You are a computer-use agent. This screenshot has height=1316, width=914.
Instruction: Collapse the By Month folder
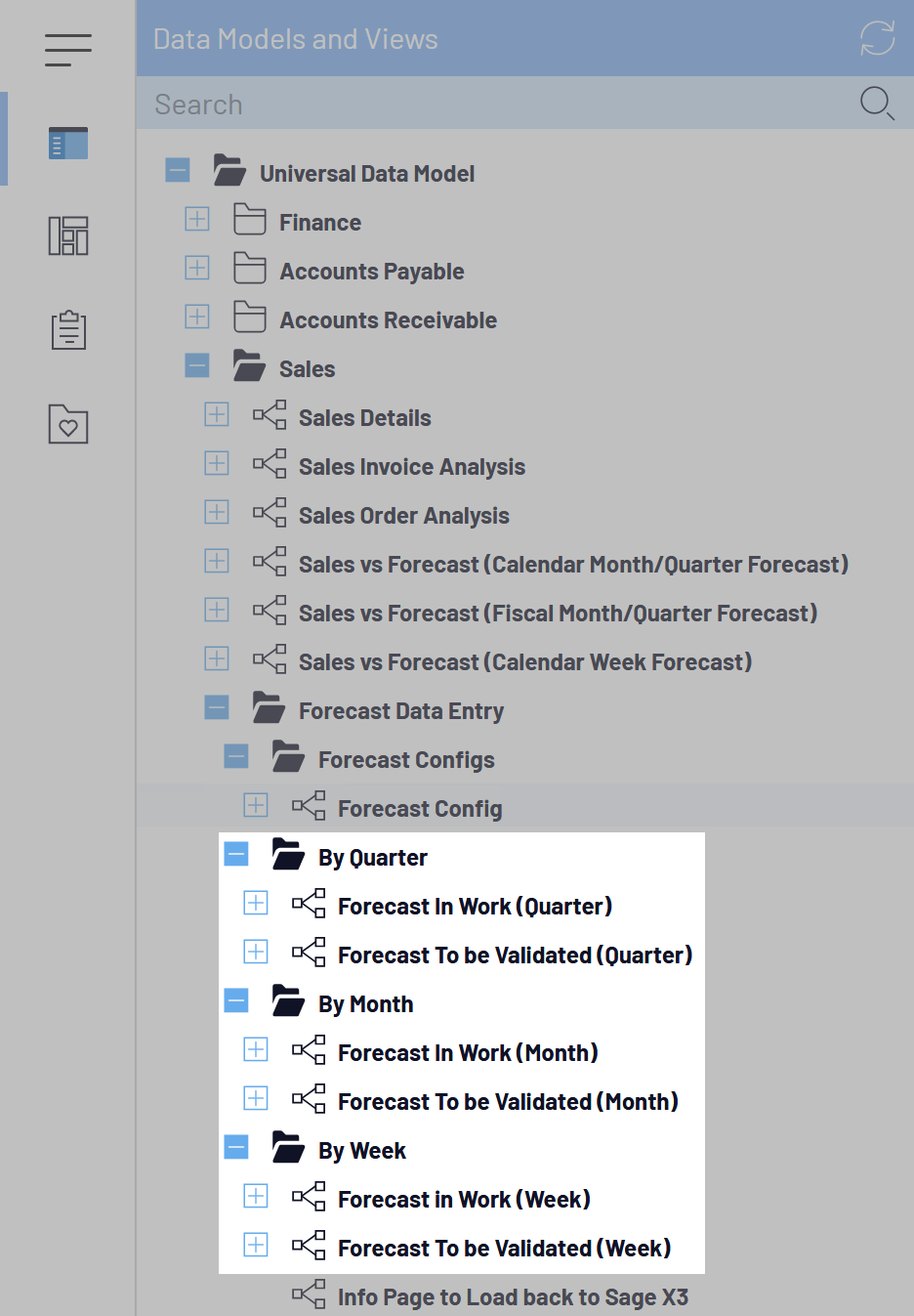click(x=236, y=1000)
